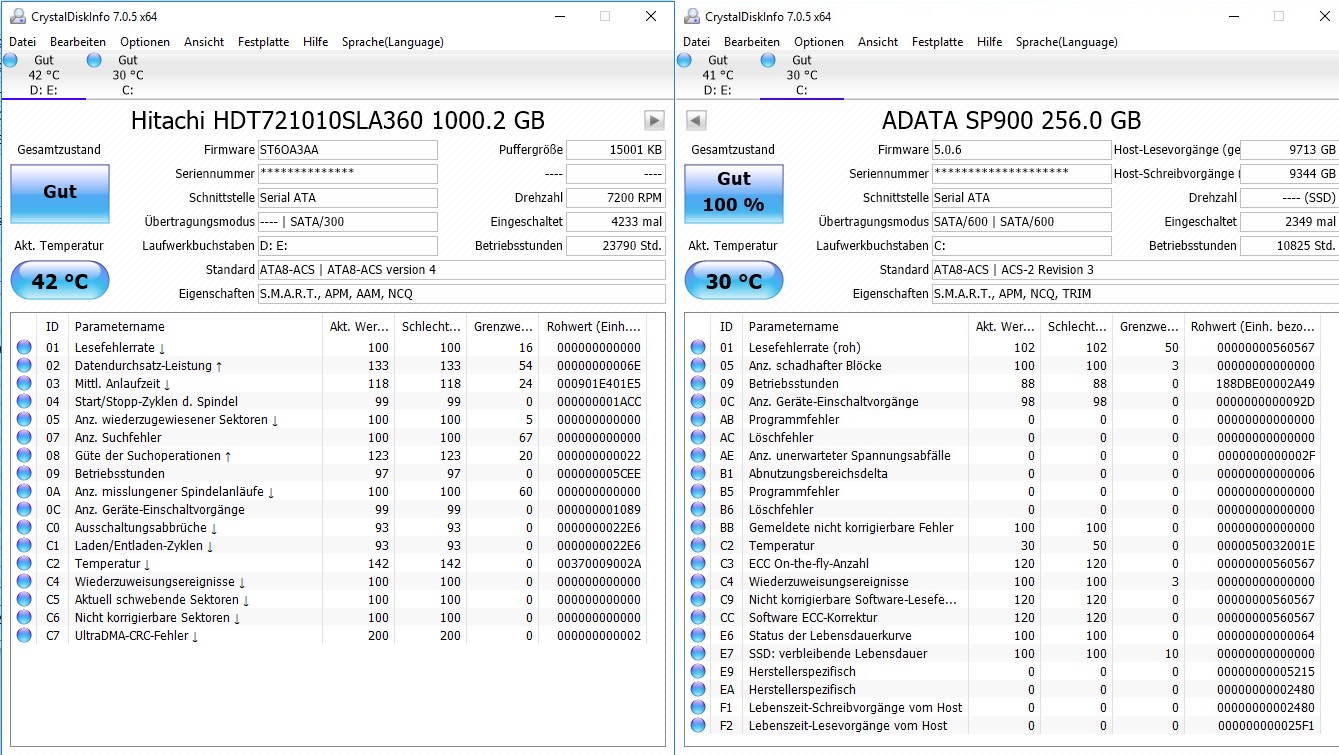Click blue orb of 41 °C disk in right window
Viewport: 1339px width, 755px height.
(x=684, y=60)
